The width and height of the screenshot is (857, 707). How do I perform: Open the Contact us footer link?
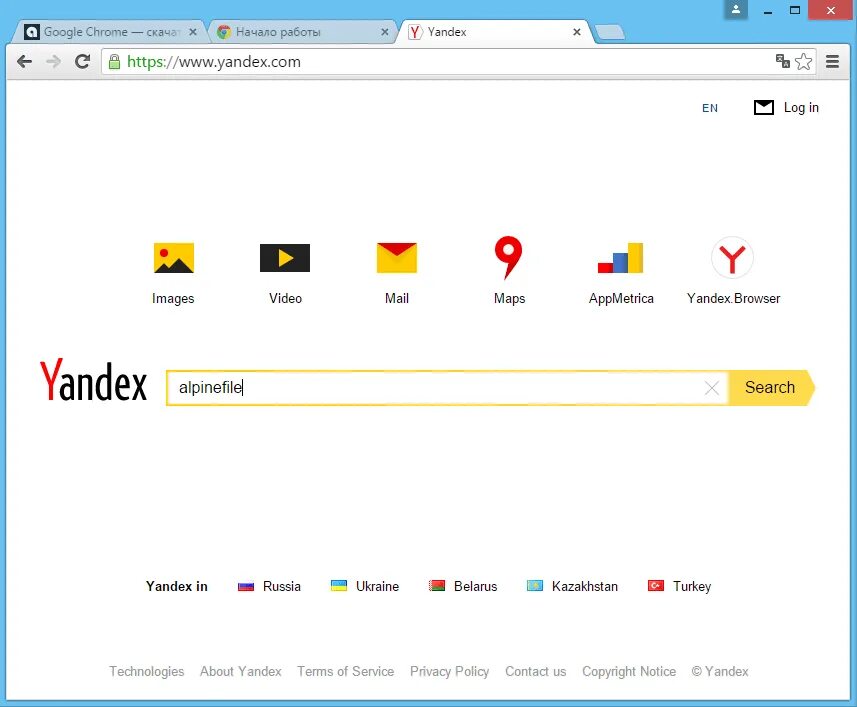pos(536,671)
